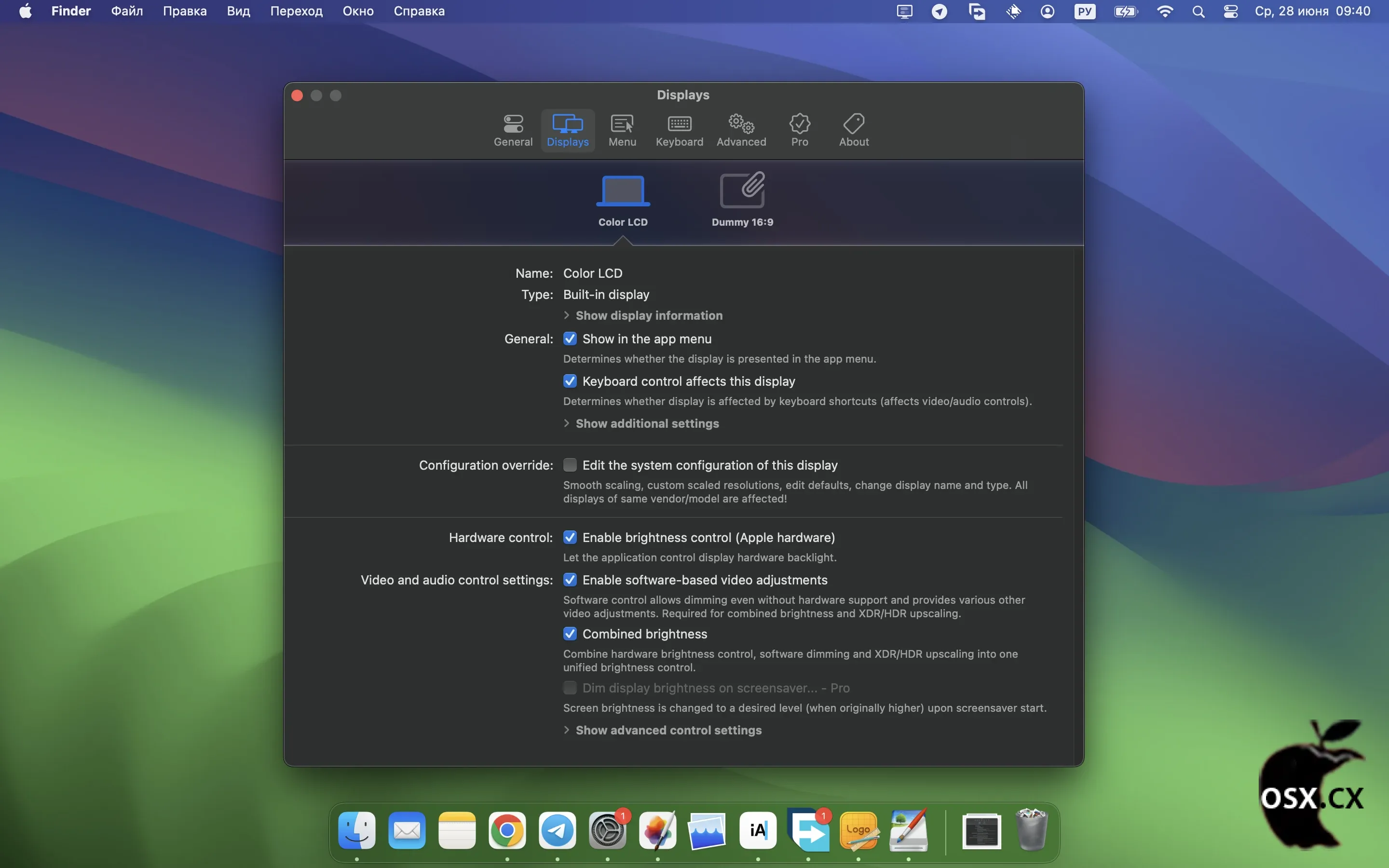The height and width of the screenshot is (868, 1389).
Task: Open the Справка menu
Action: pos(419,11)
